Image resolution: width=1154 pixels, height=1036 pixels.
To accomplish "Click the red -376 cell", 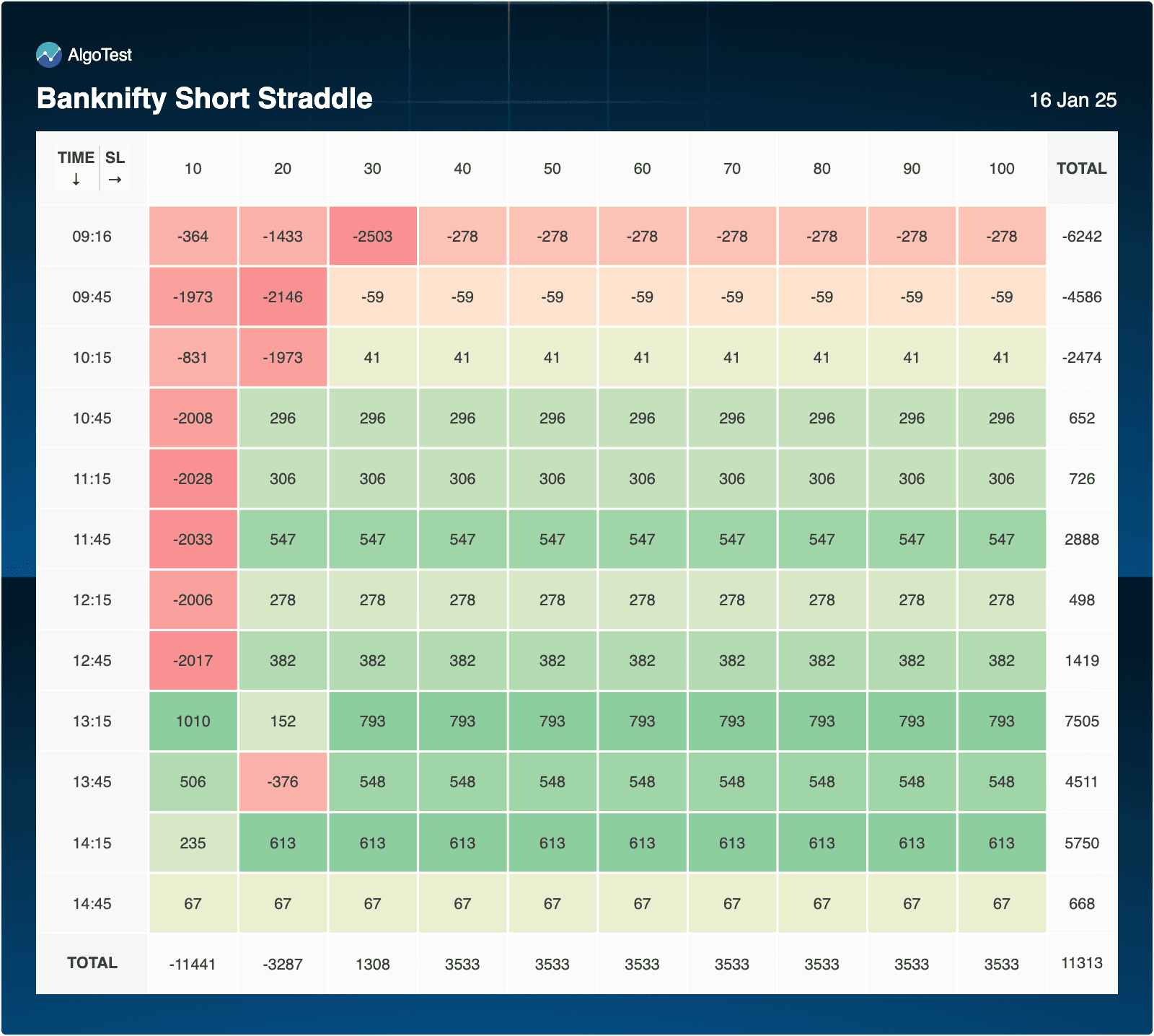I will (283, 782).
